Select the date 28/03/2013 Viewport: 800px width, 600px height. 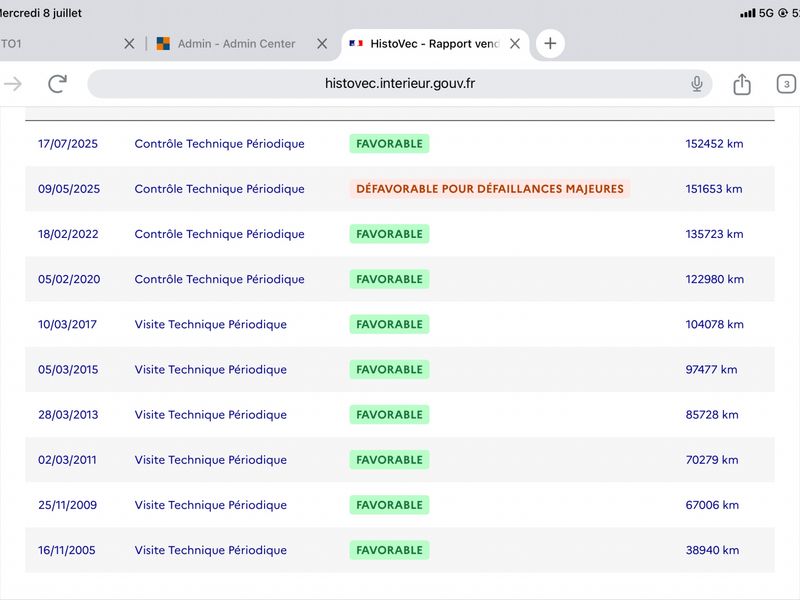68,415
